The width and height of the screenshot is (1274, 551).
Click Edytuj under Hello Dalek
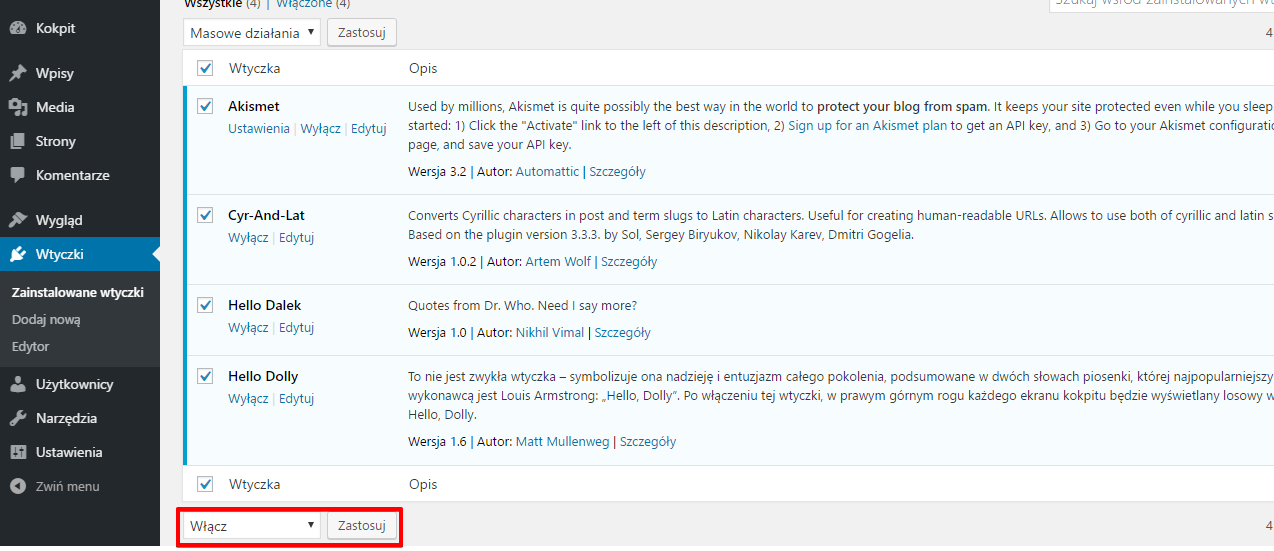tap(297, 328)
